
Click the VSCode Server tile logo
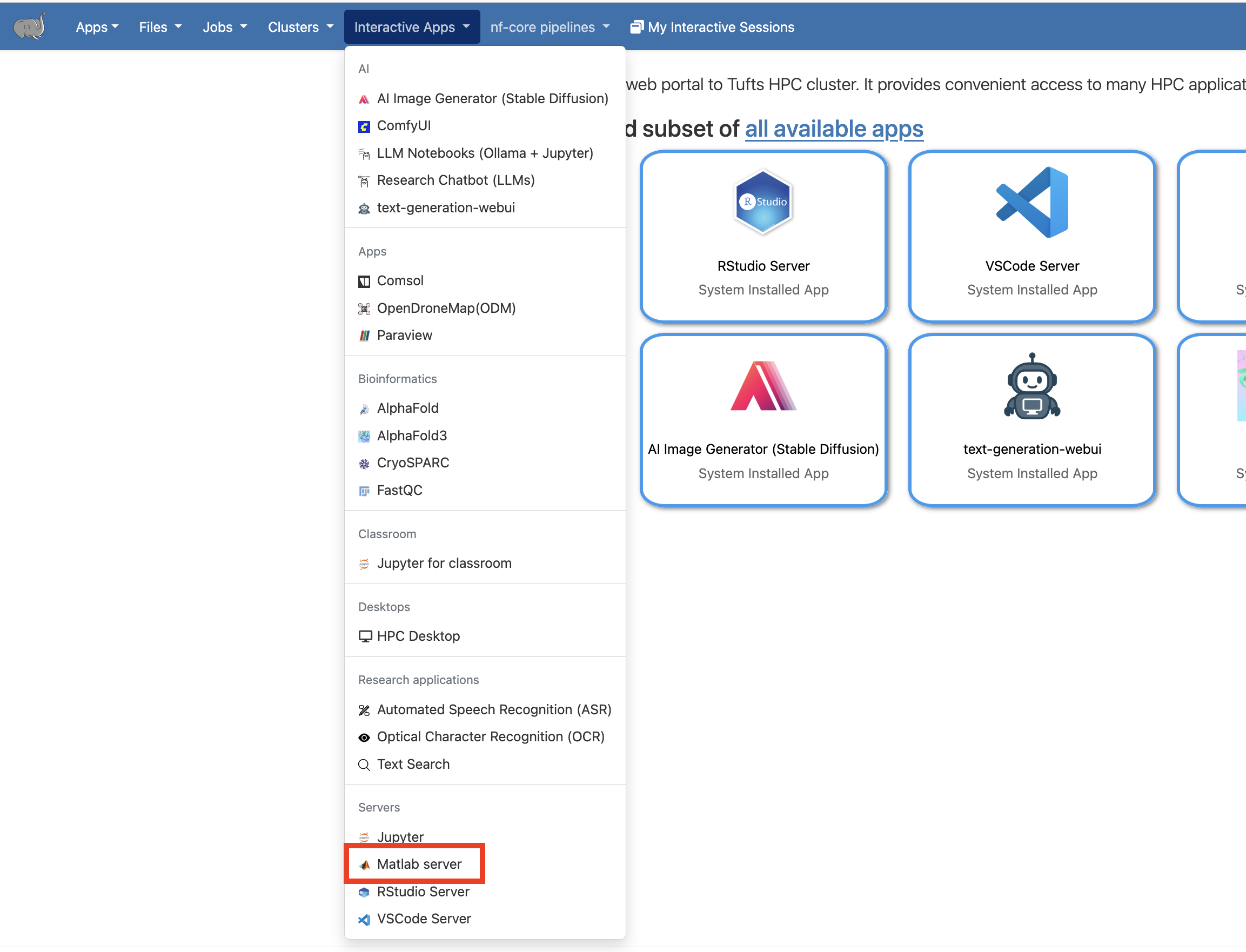pos(1031,202)
